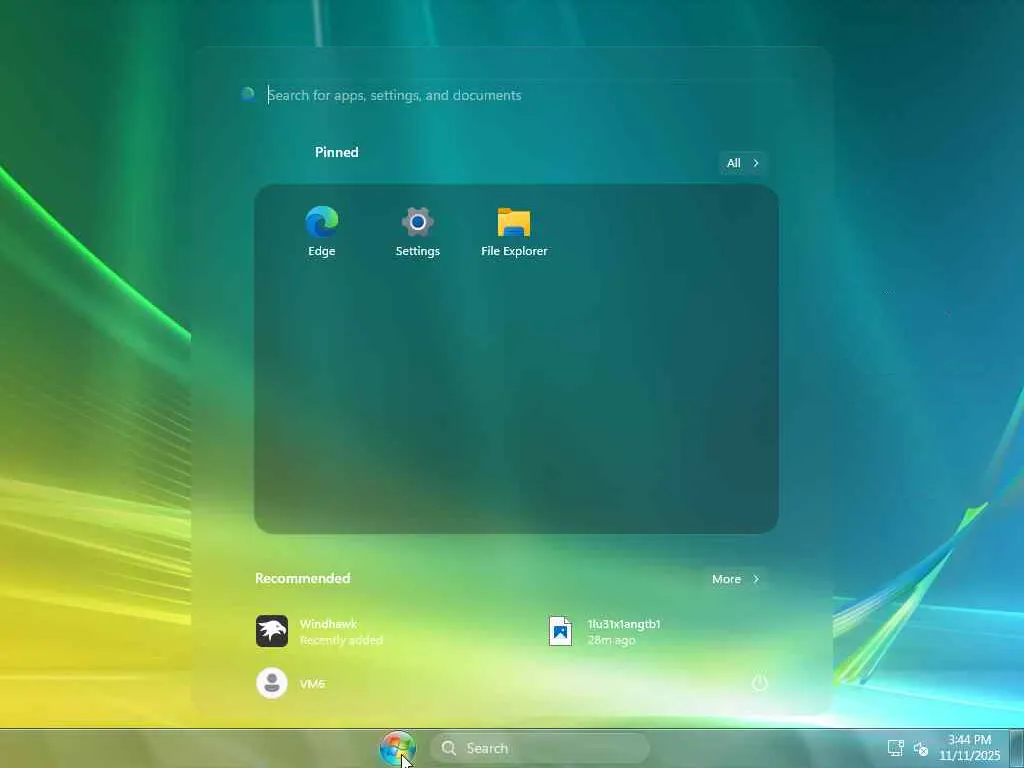Open the Settings pinned app
The image size is (1024, 768).
click(417, 232)
